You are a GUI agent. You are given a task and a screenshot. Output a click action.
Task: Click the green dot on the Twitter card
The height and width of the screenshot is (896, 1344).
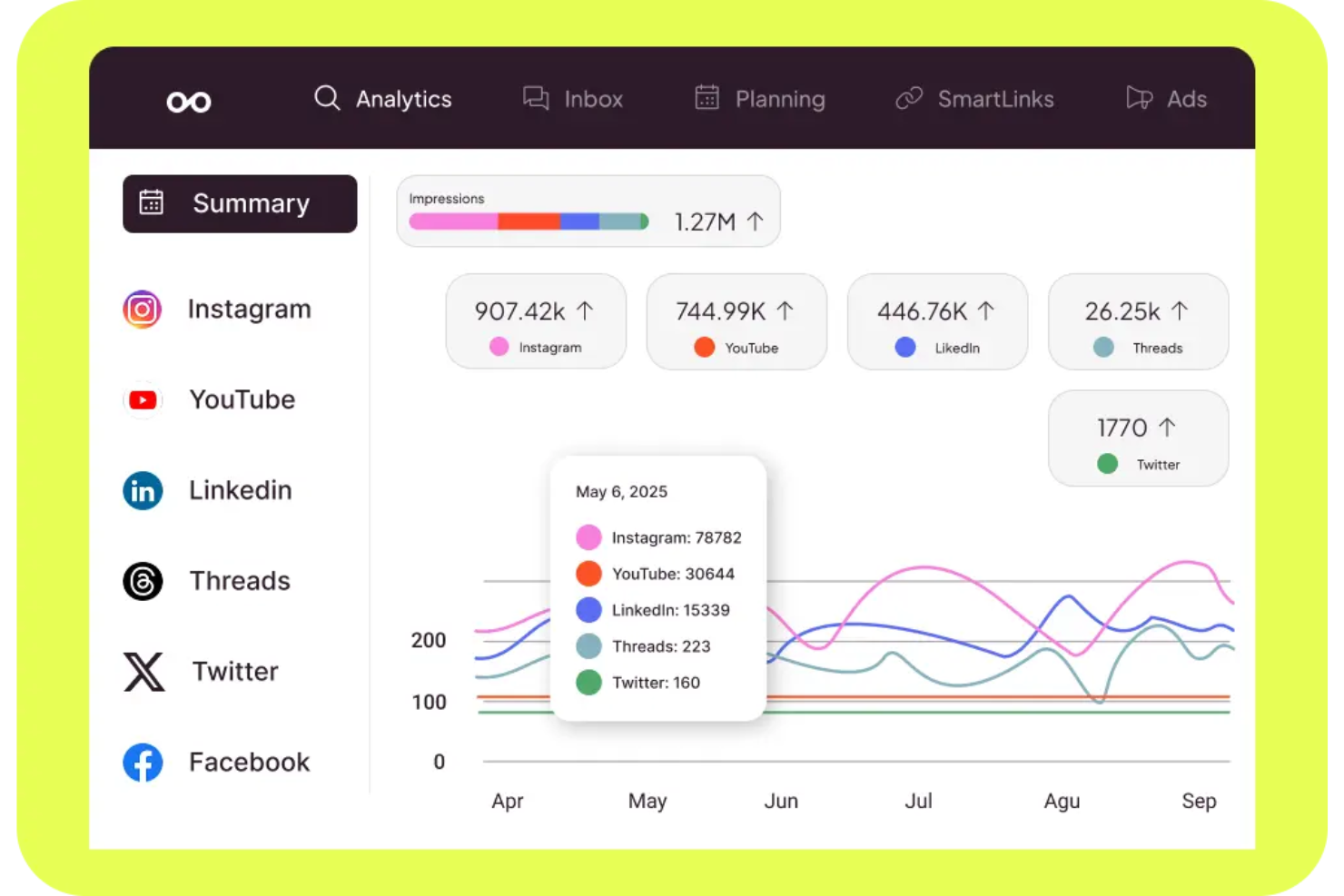(x=1107, y=463)
